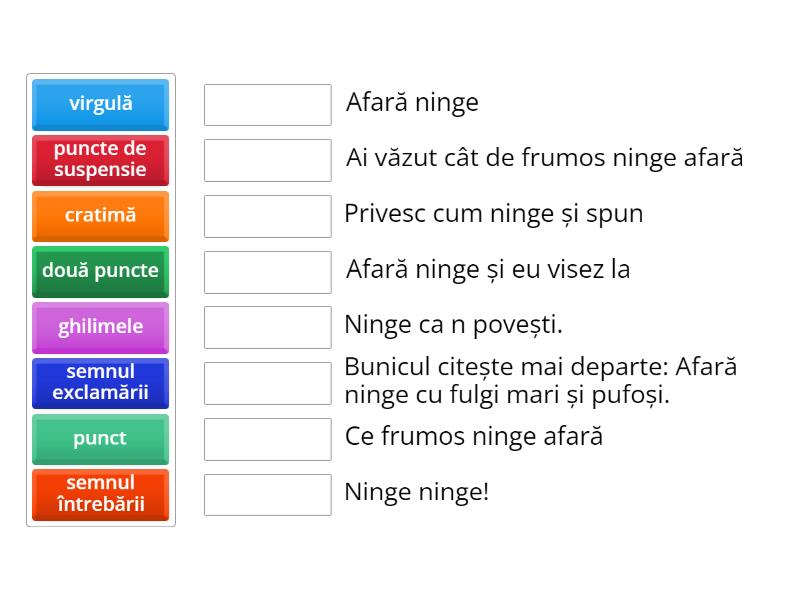
Task: Click the answer box next to "Ce frumos ninge afară"
Action: (x=267, y=438)
